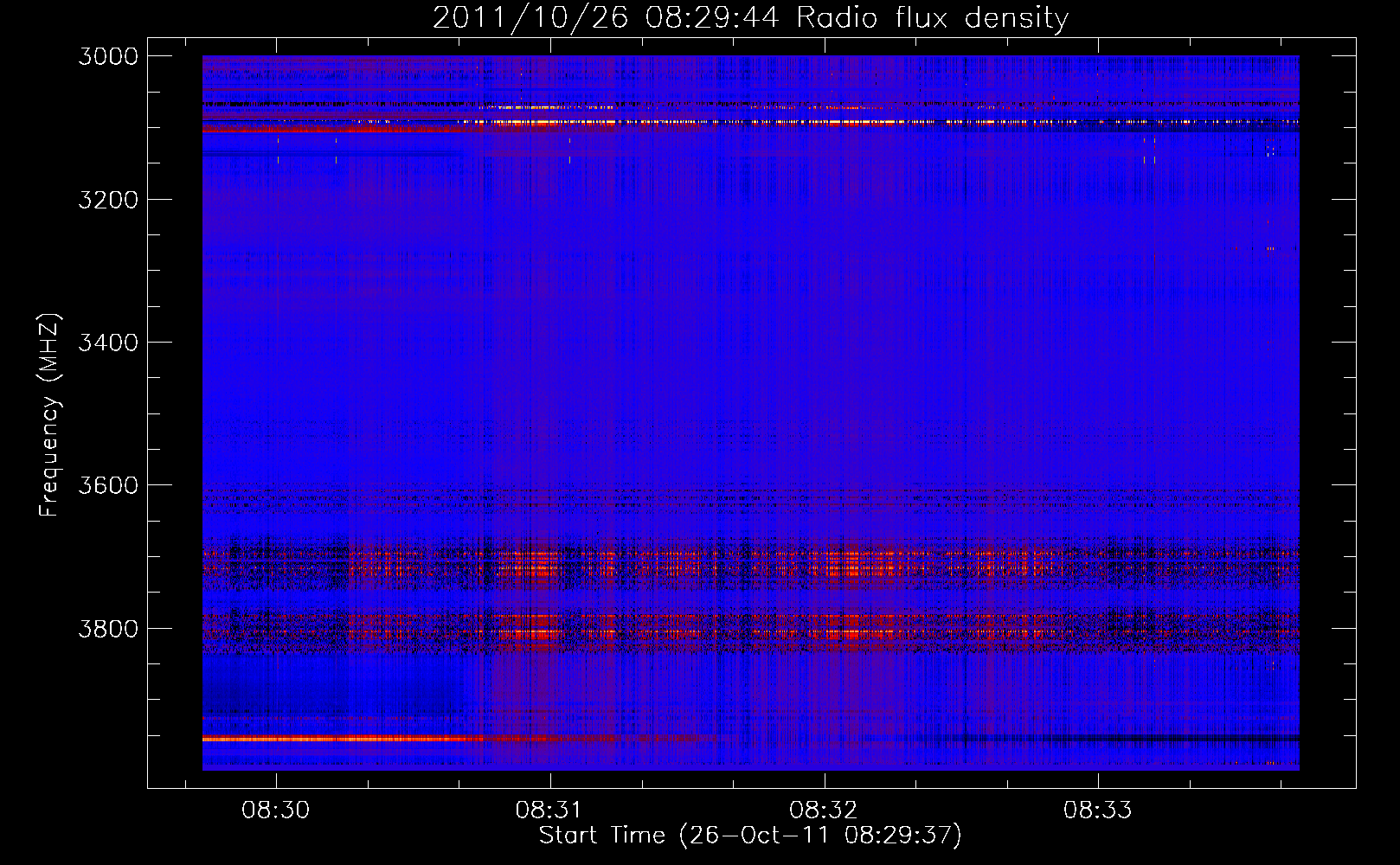
Task: Click the 08:32 time axis label
Action: pyautogui.click(x=824, y=811)
